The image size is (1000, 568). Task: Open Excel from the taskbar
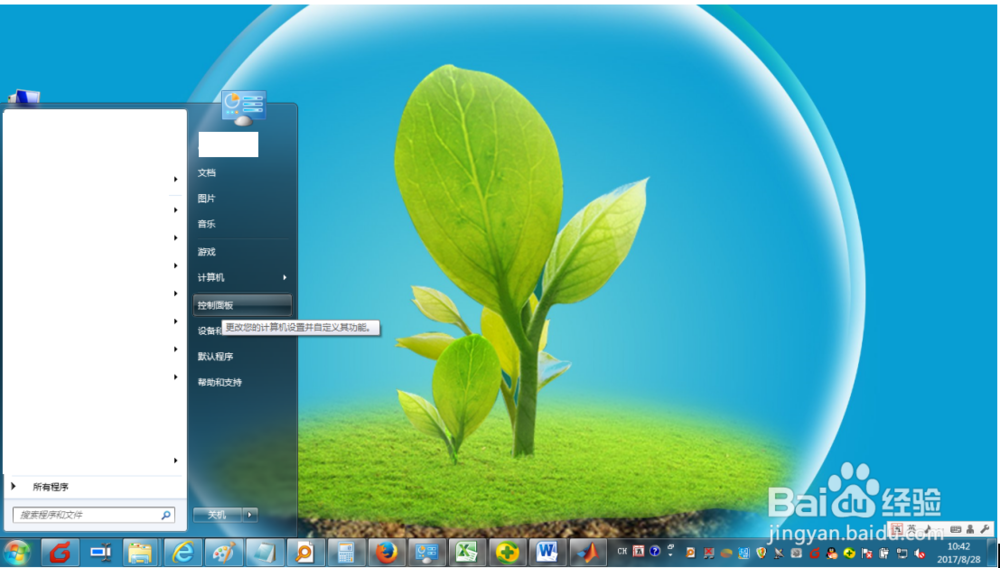click(467, 553)
